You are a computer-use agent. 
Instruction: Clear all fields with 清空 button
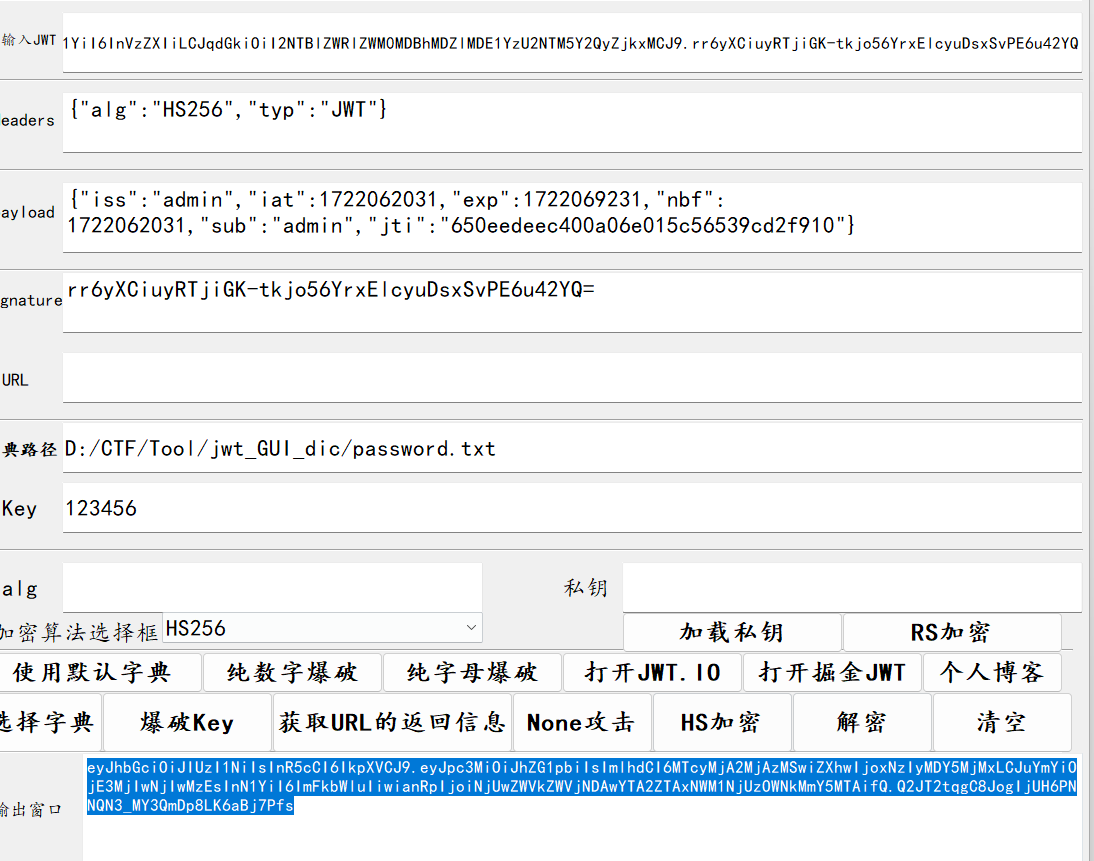pos(1001,722)
